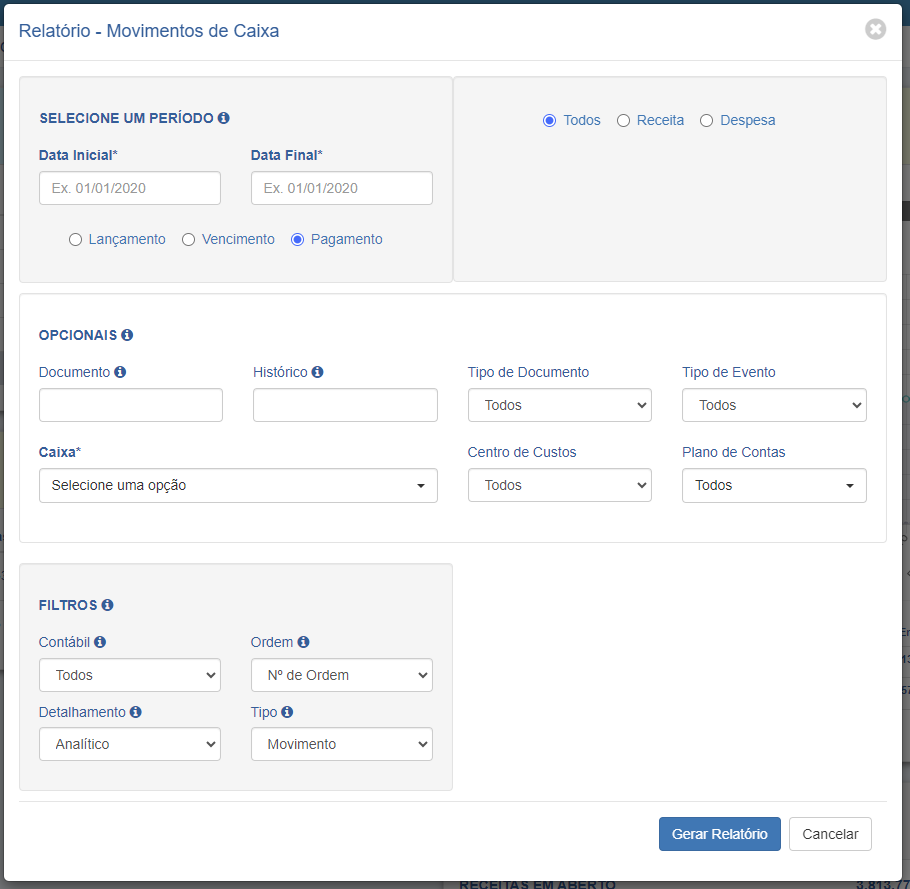Click info icon next to Opcionais heading
910x889 pixels.
(x=127, y=335)
